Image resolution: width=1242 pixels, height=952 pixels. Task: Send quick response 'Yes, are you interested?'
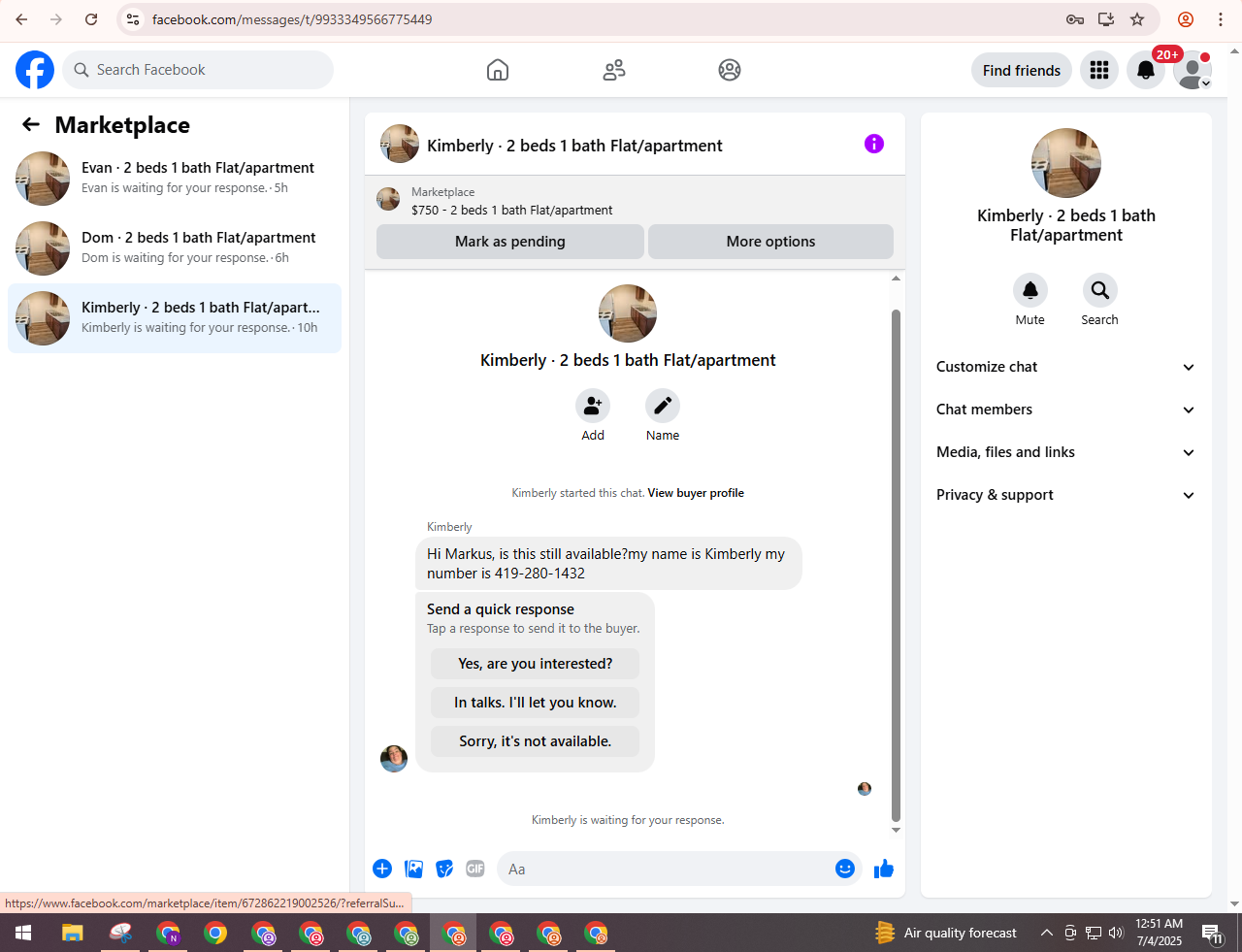[x=535, y=664]
